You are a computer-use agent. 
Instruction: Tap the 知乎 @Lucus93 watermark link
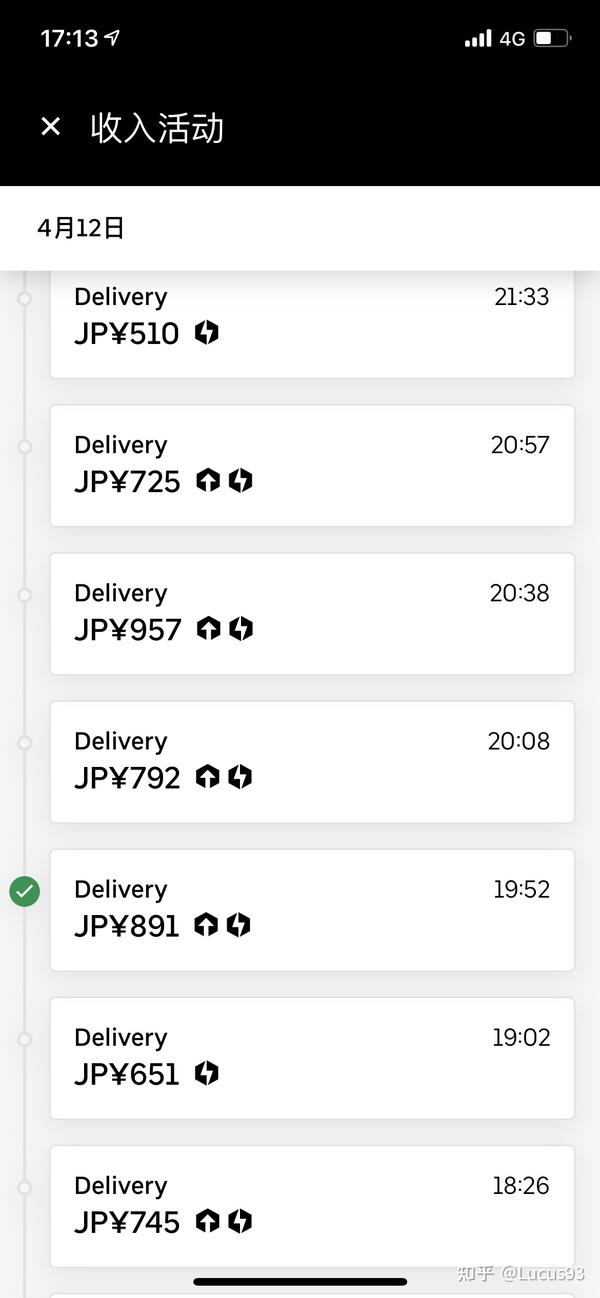(521, 1274)
